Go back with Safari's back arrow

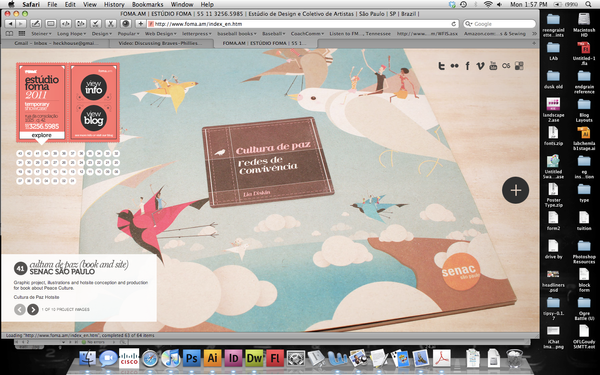(10, 24)
